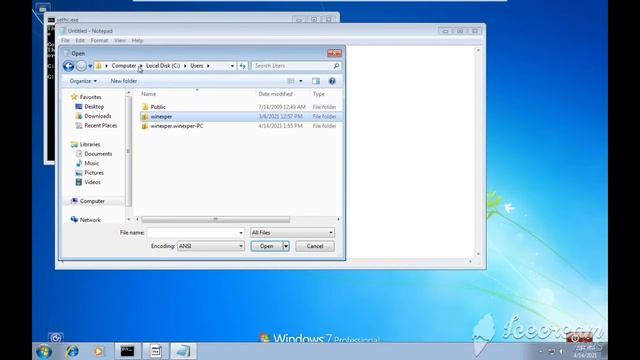Expand arrow after Users in breadcrumb

(208, 66)
